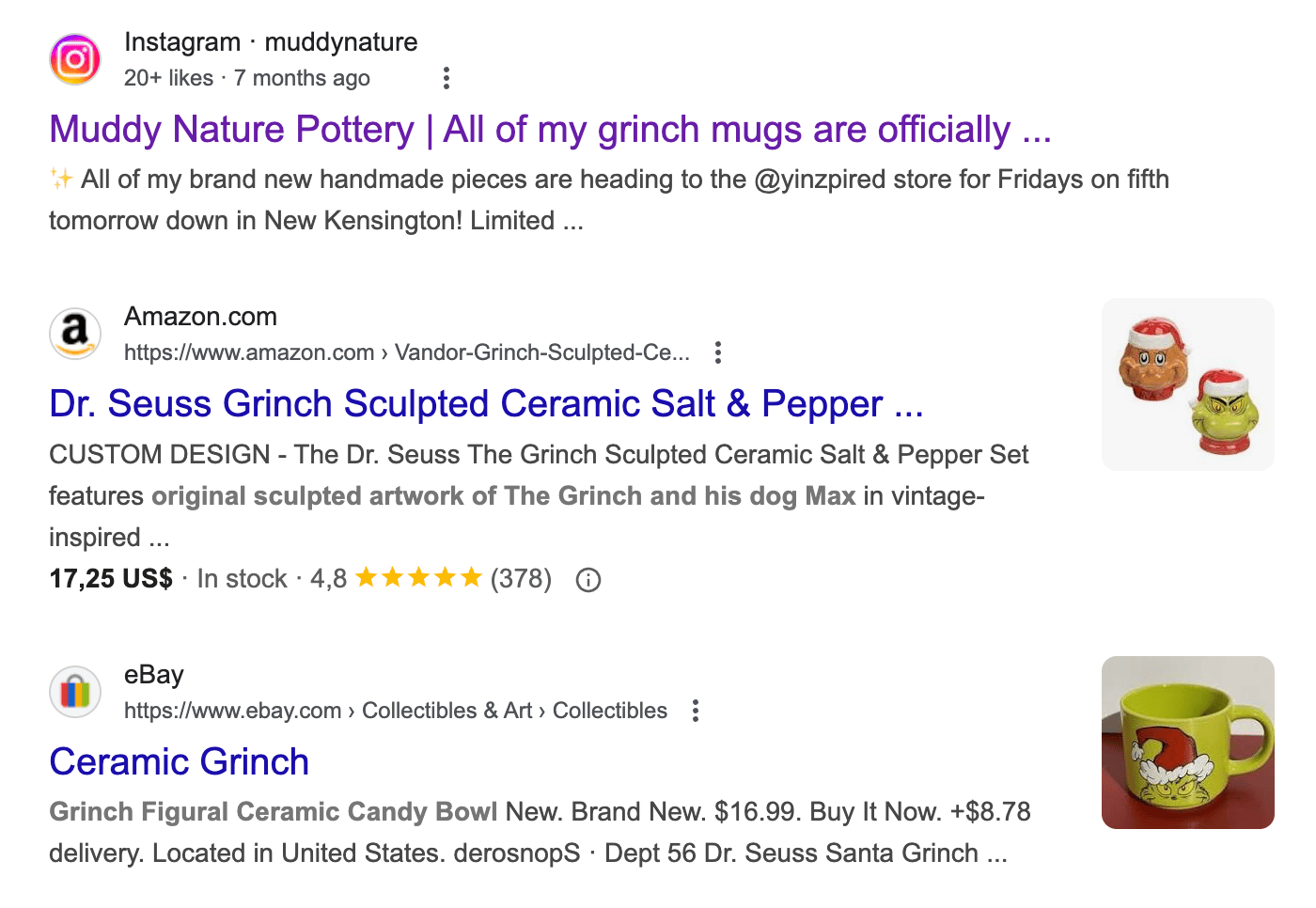Open the Grinch salt and pepper shaker thumbnail
The height and width of the screenshot is (908, 1316).
coord(1187,384)
